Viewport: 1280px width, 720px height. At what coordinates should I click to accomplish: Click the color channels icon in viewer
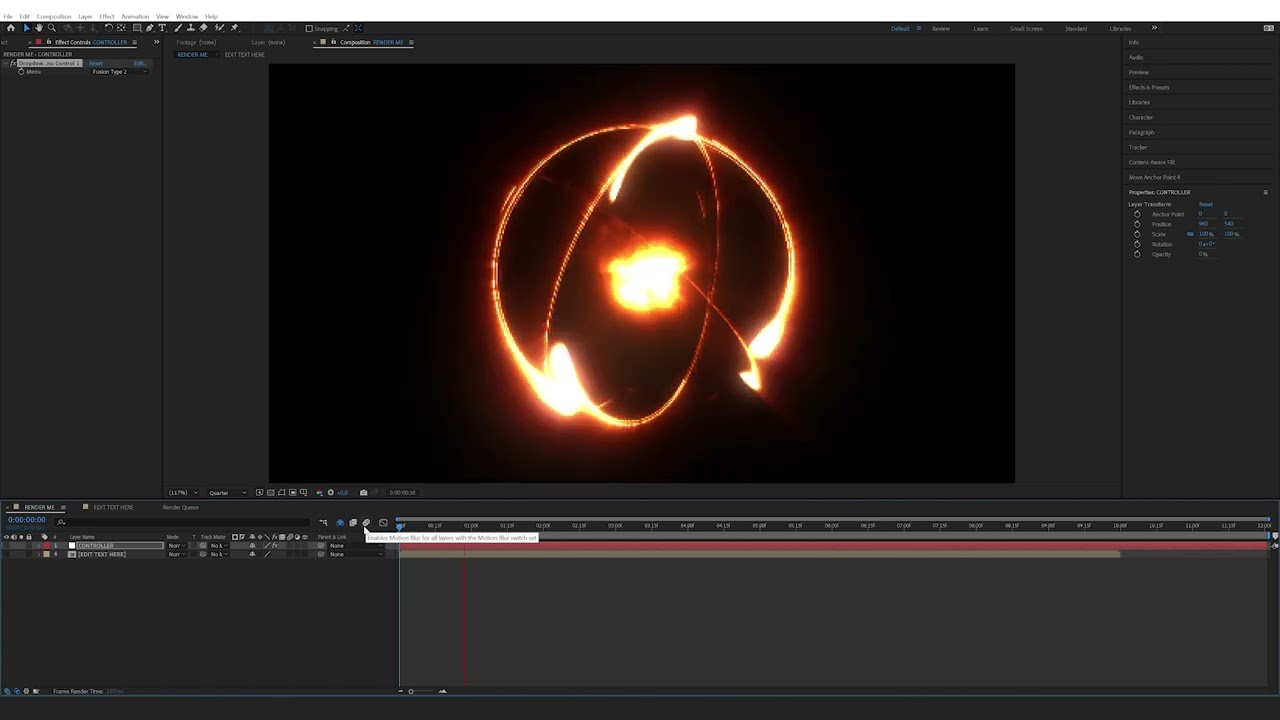point(320,493)
